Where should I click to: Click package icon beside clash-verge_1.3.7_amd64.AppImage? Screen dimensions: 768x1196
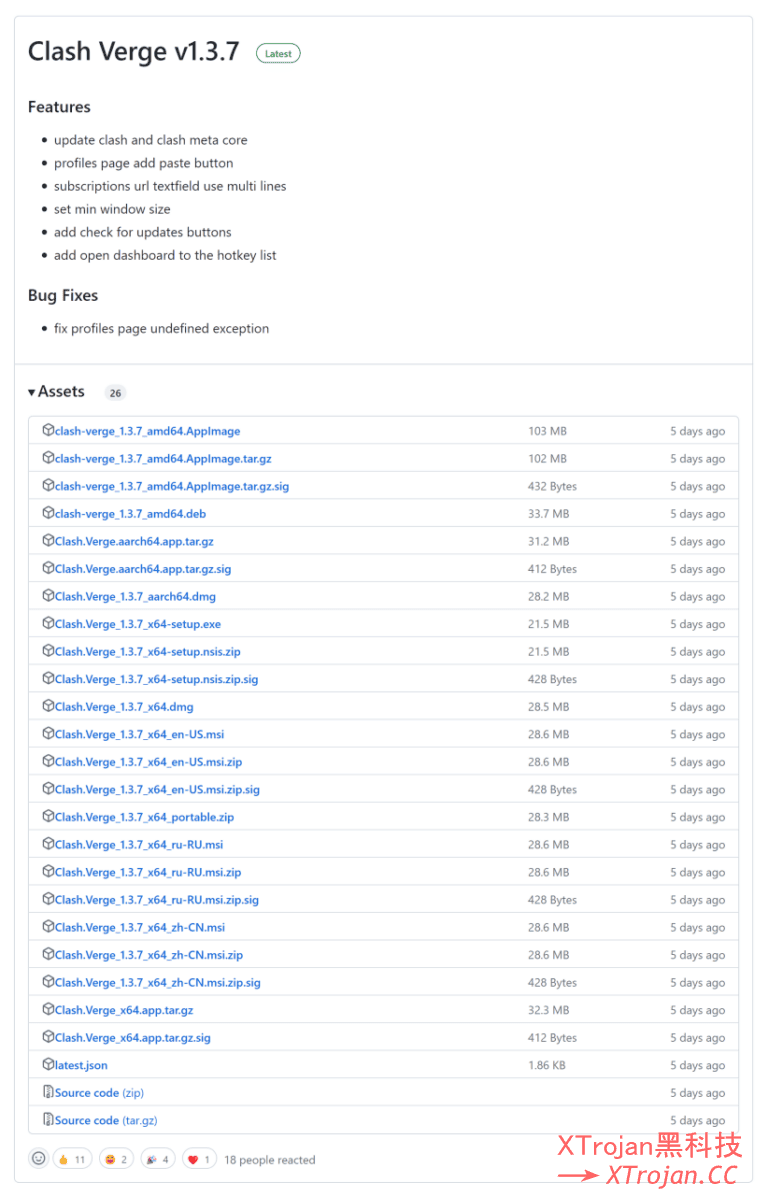point(48,431)
